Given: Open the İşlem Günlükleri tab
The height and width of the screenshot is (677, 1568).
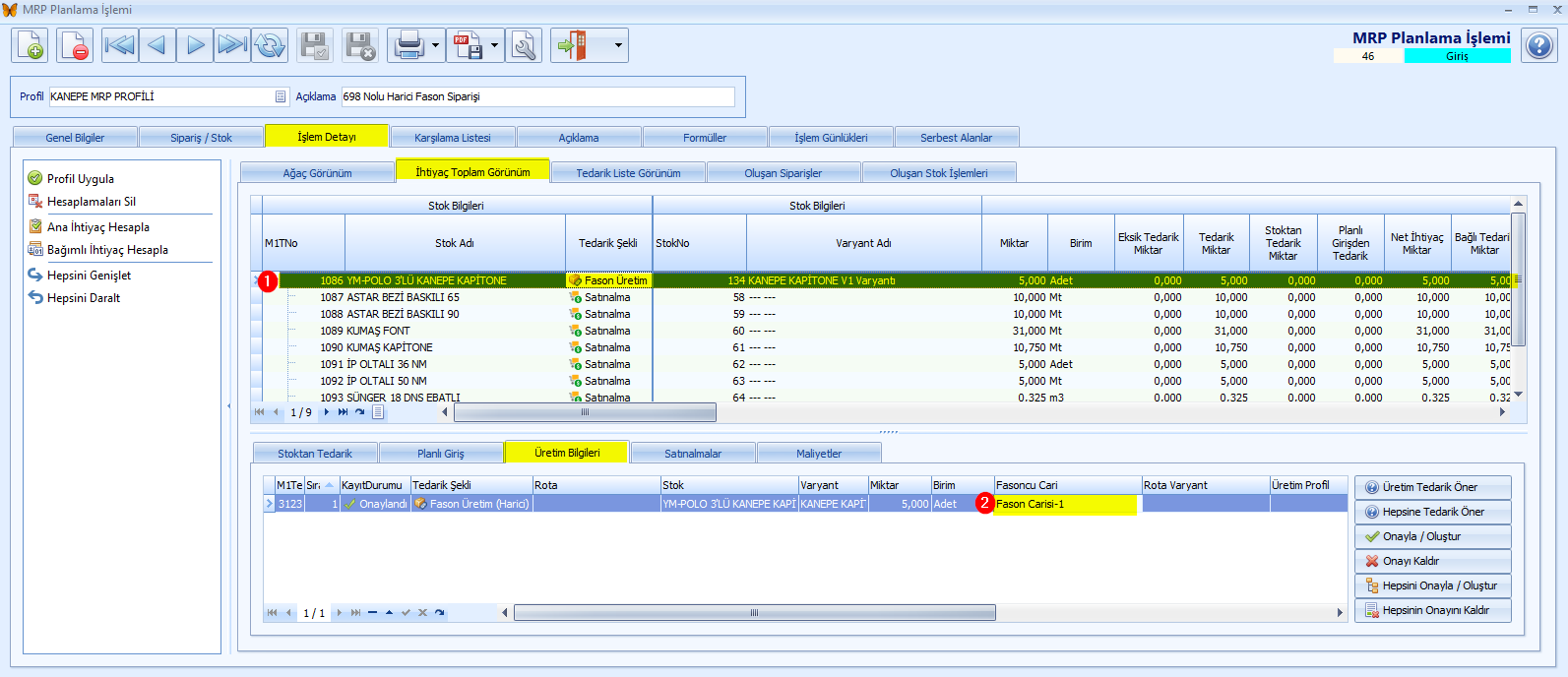Looking at the screenshot, I should (x=831, y=138).
